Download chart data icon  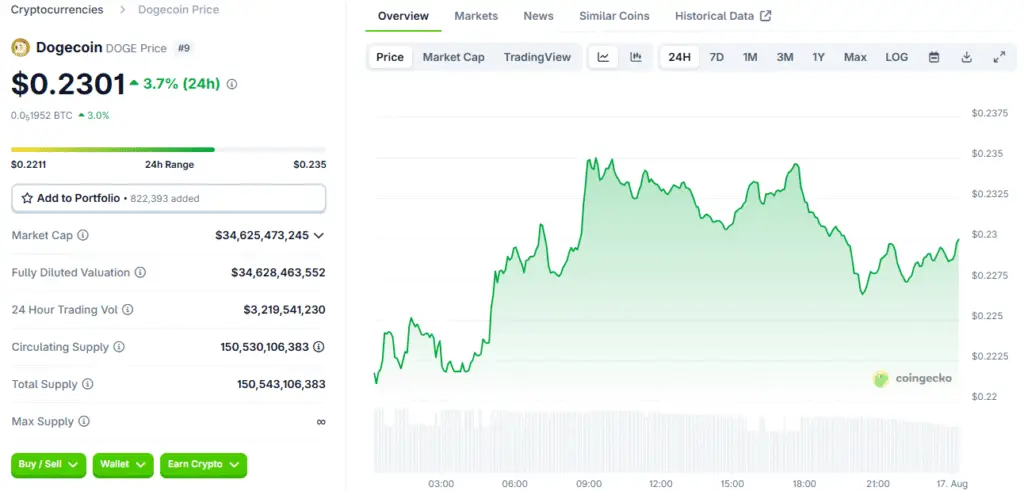pos(967,57)
